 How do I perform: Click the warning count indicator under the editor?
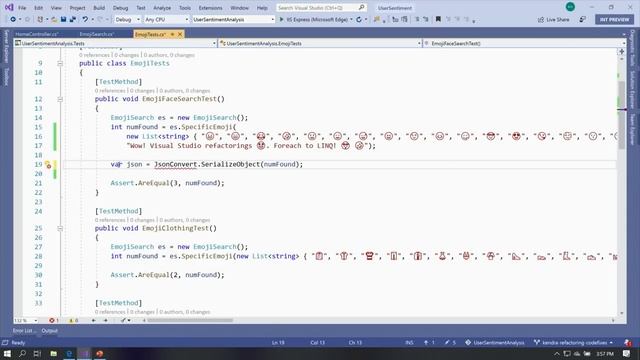coord(73,320)
